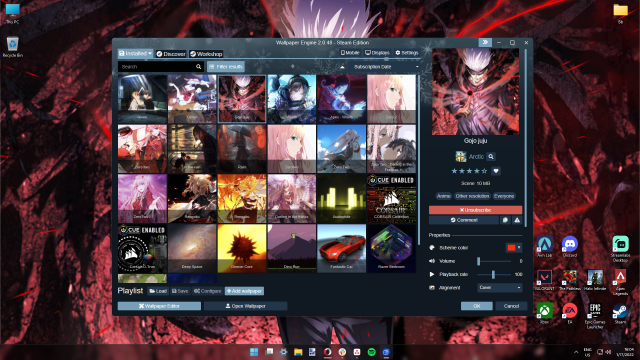Image resolution: width=640 pixels, height=360 pixels.
Task: Search for wallpapers by author Arctic
Action: [x=491, y=156]
